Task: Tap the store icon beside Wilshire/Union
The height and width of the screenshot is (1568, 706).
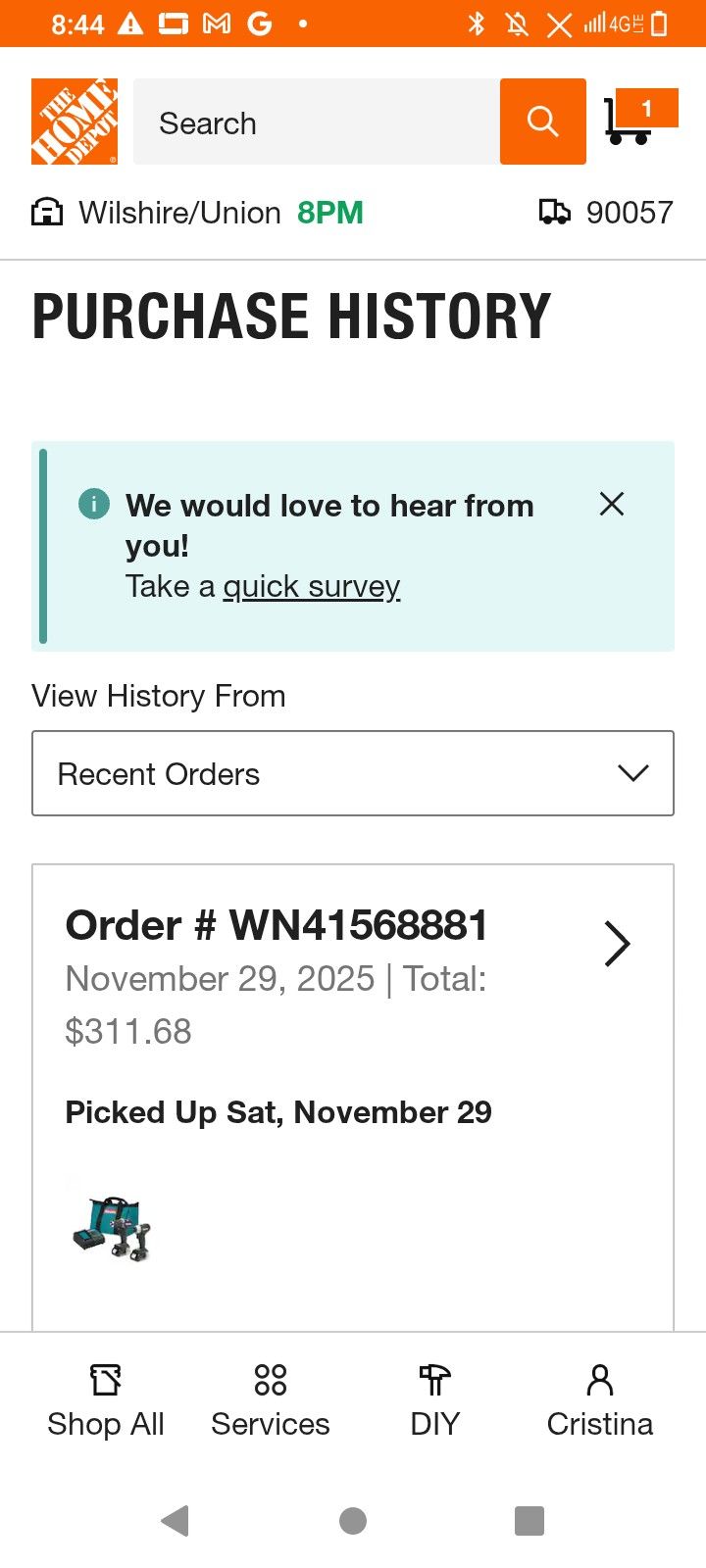Action: [47, 213]
